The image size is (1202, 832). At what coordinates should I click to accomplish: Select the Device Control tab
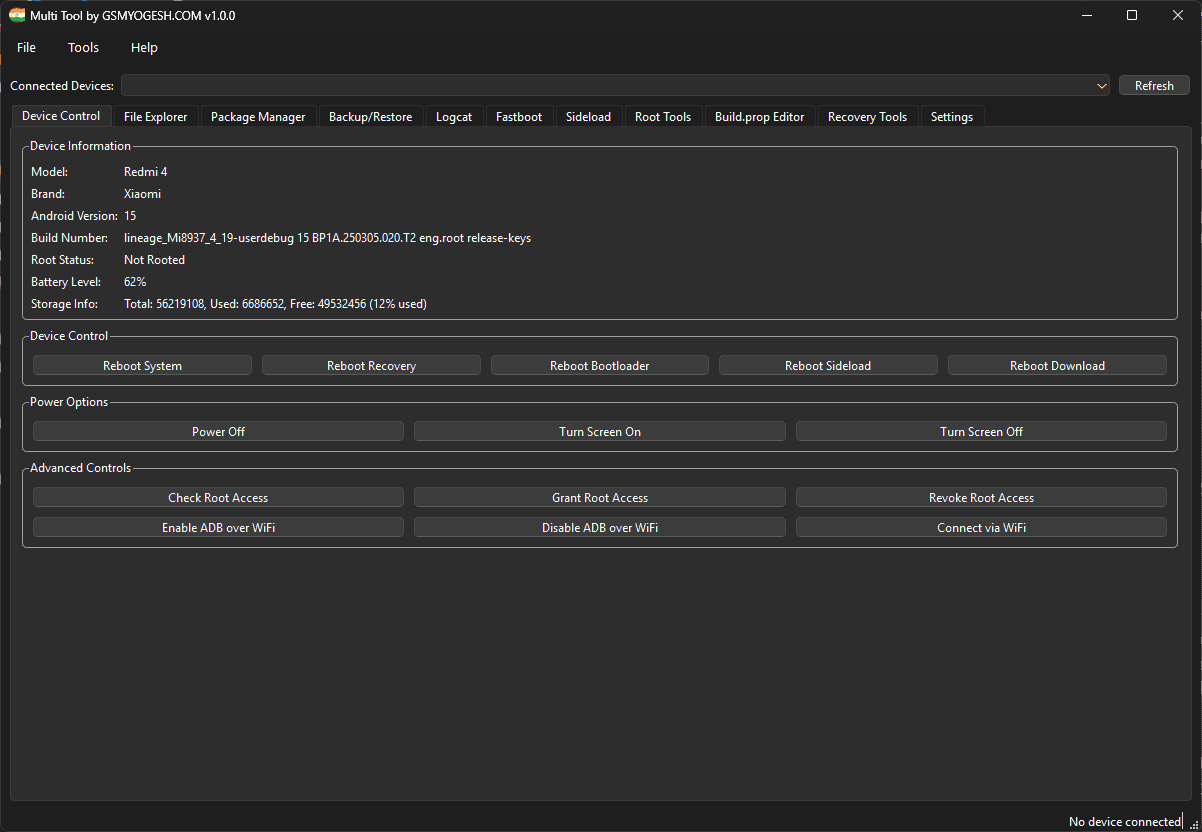[61, 116]
